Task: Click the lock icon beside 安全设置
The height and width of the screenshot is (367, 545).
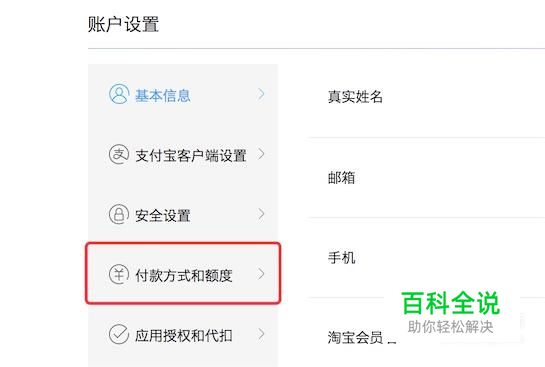Action: pyautogui.click(x=119, y=214)
